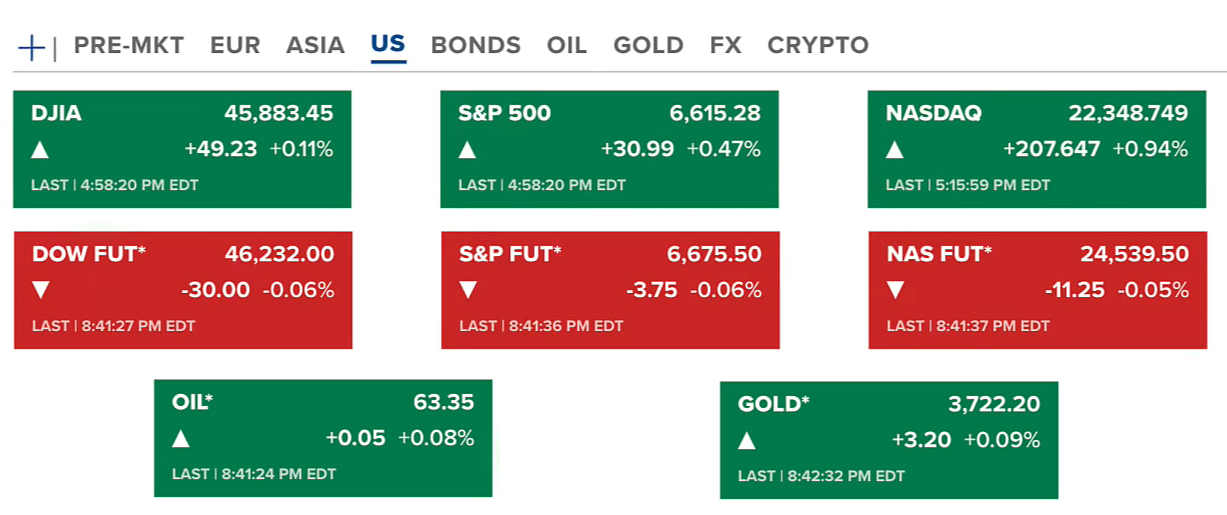This screenshot has width=1227, height=515.
Task: Click the NAS FUT down arrow icon
Action: [x=896, y=291]
